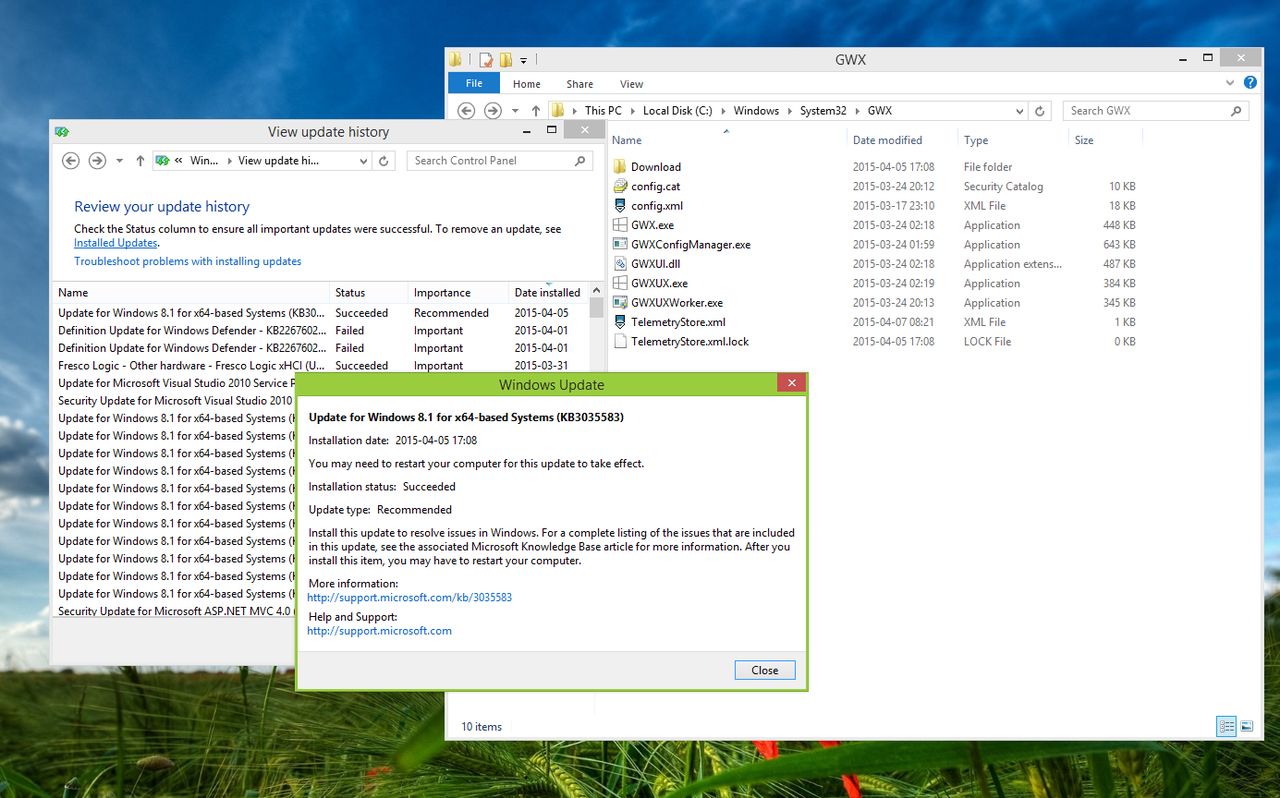Image resolution: width=1280 pixels, height=798 pixels.
Task: Open the Help and Support microsoft.com link
Action: (379, 631)
